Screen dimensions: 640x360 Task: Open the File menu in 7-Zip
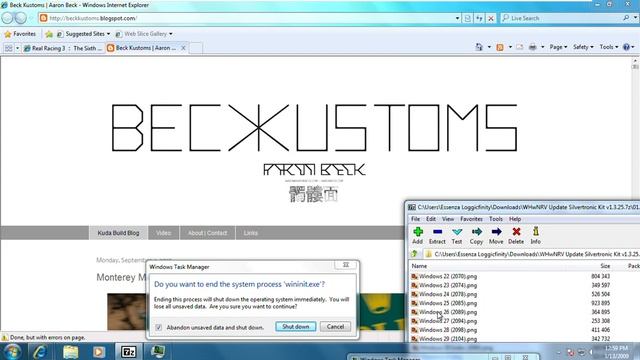tap(415, 219)
